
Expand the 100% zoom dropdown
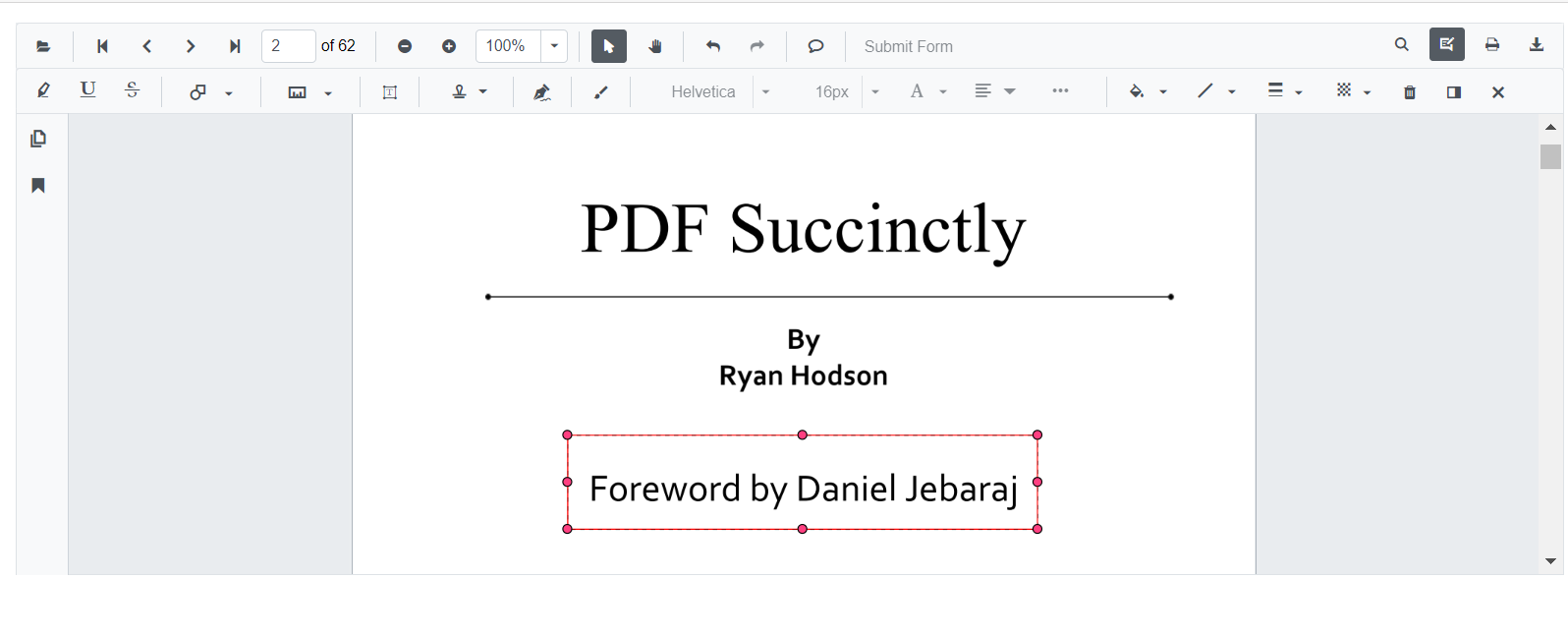[554, 46]
